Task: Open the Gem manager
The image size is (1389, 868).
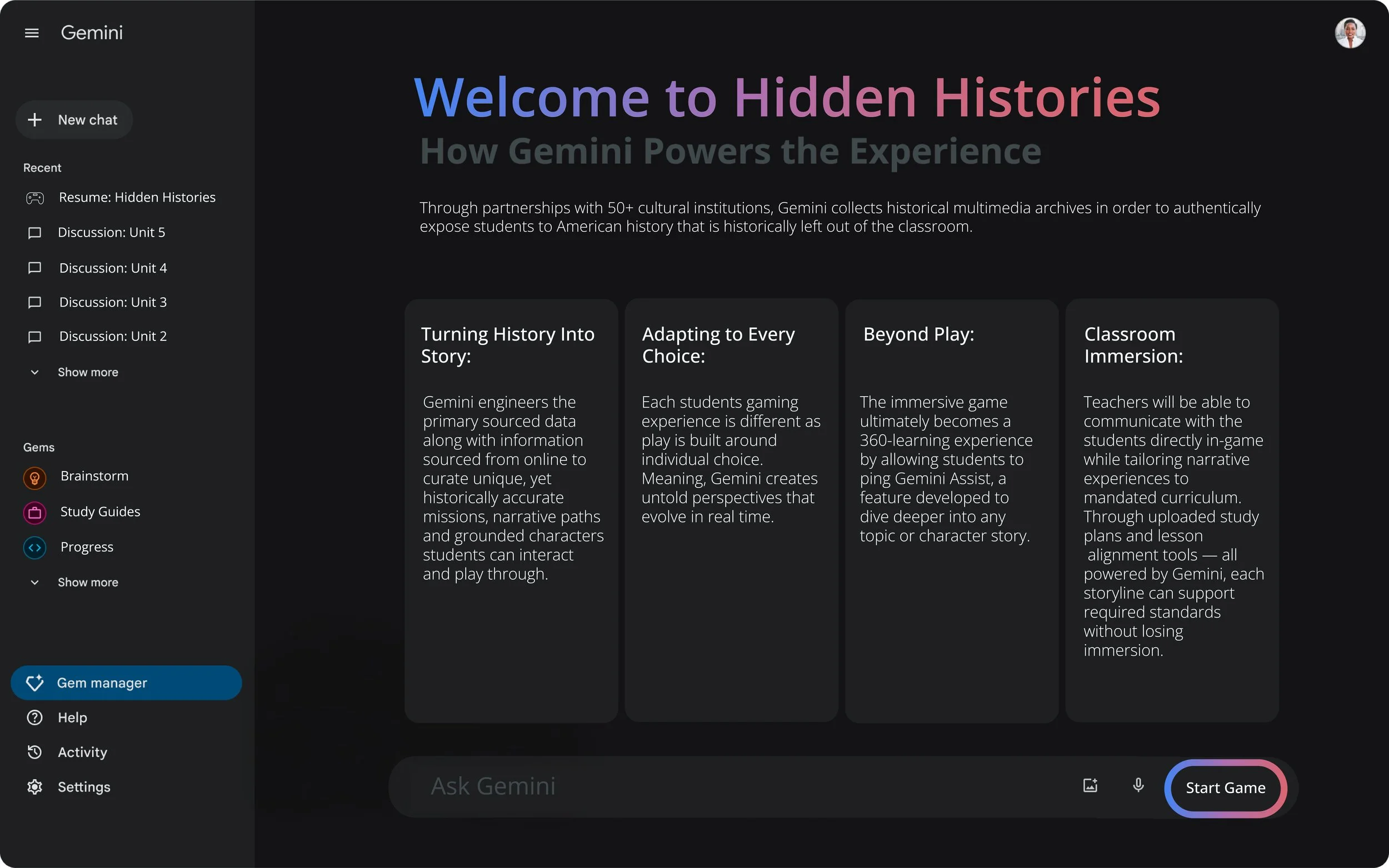Action: (126, 683)
